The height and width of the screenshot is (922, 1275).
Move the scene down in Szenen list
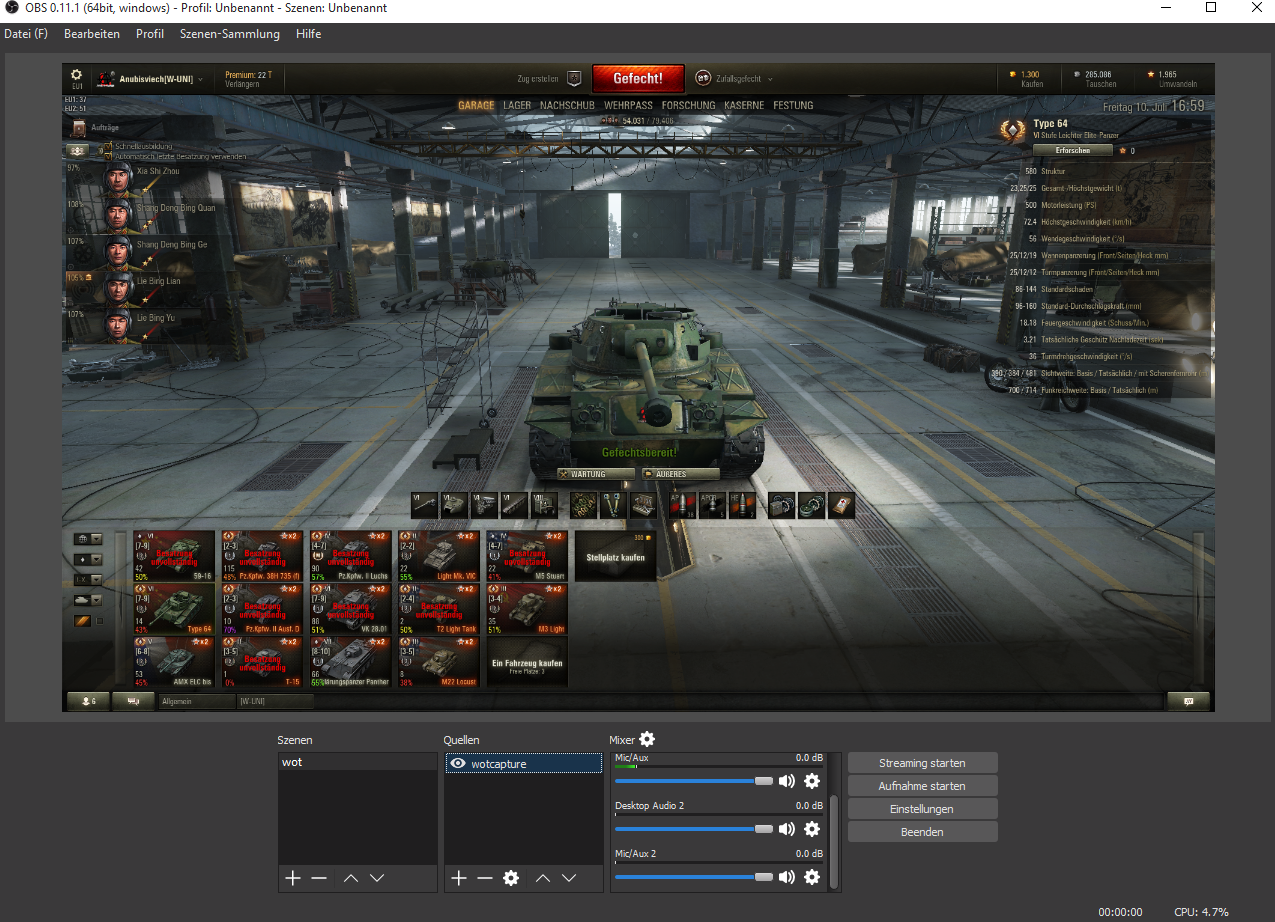tap(377, 878)
